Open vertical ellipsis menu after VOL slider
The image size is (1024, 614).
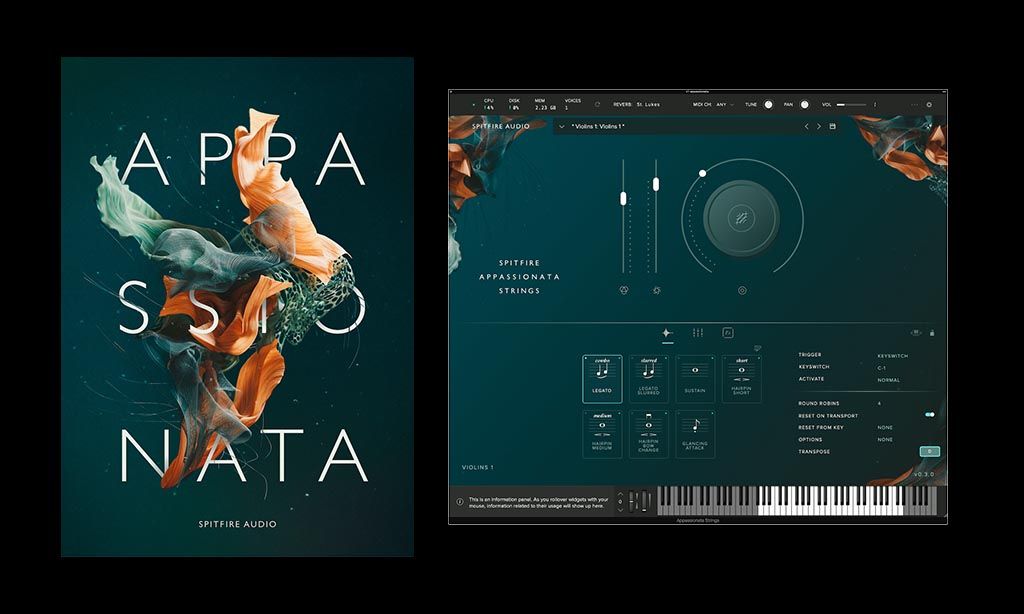(875, 105)
